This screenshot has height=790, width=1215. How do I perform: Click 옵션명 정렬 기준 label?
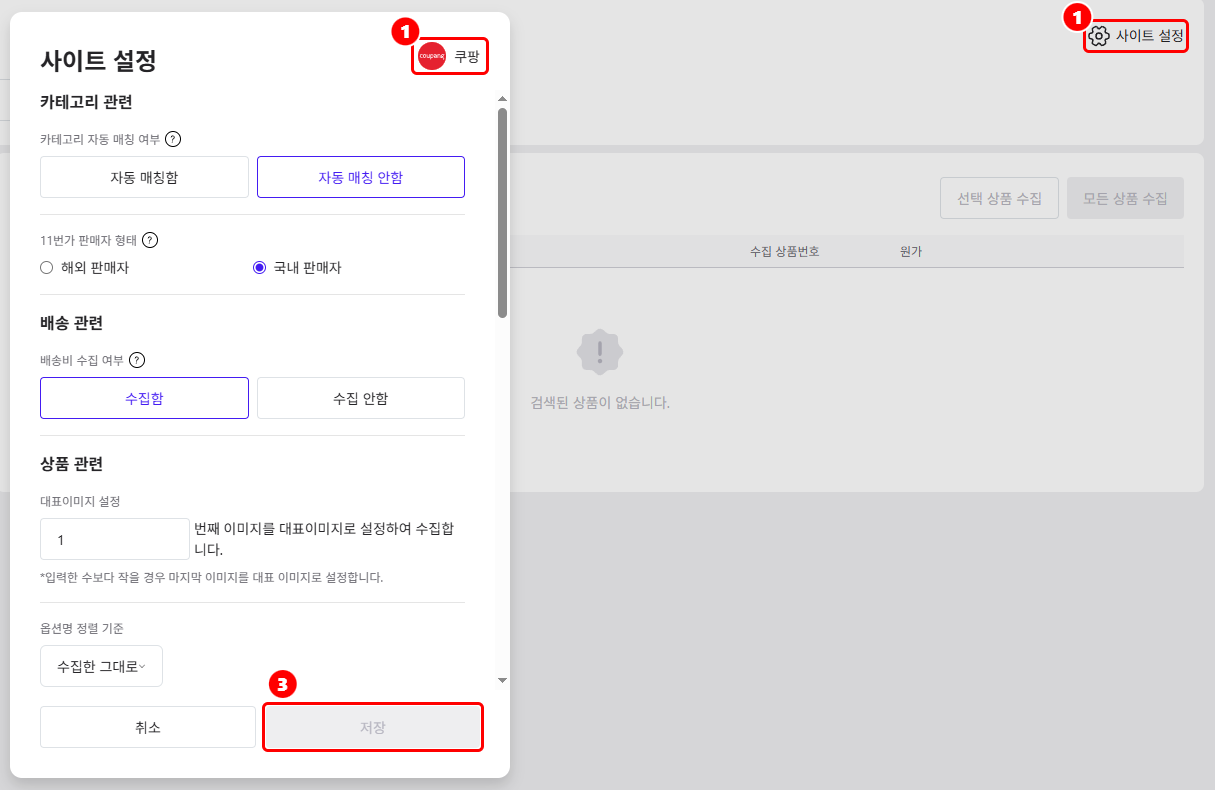[x=82, y=628]
